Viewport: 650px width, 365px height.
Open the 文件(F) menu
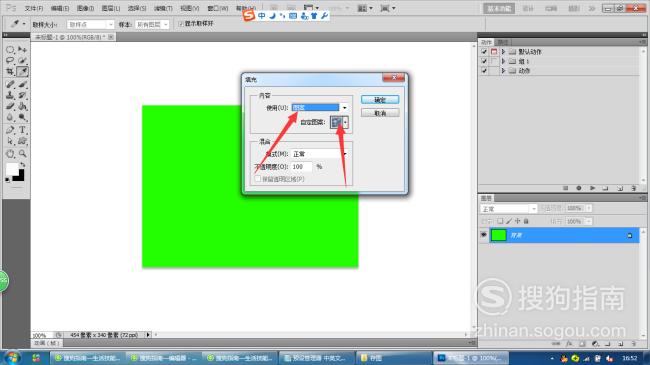point(34,8)
